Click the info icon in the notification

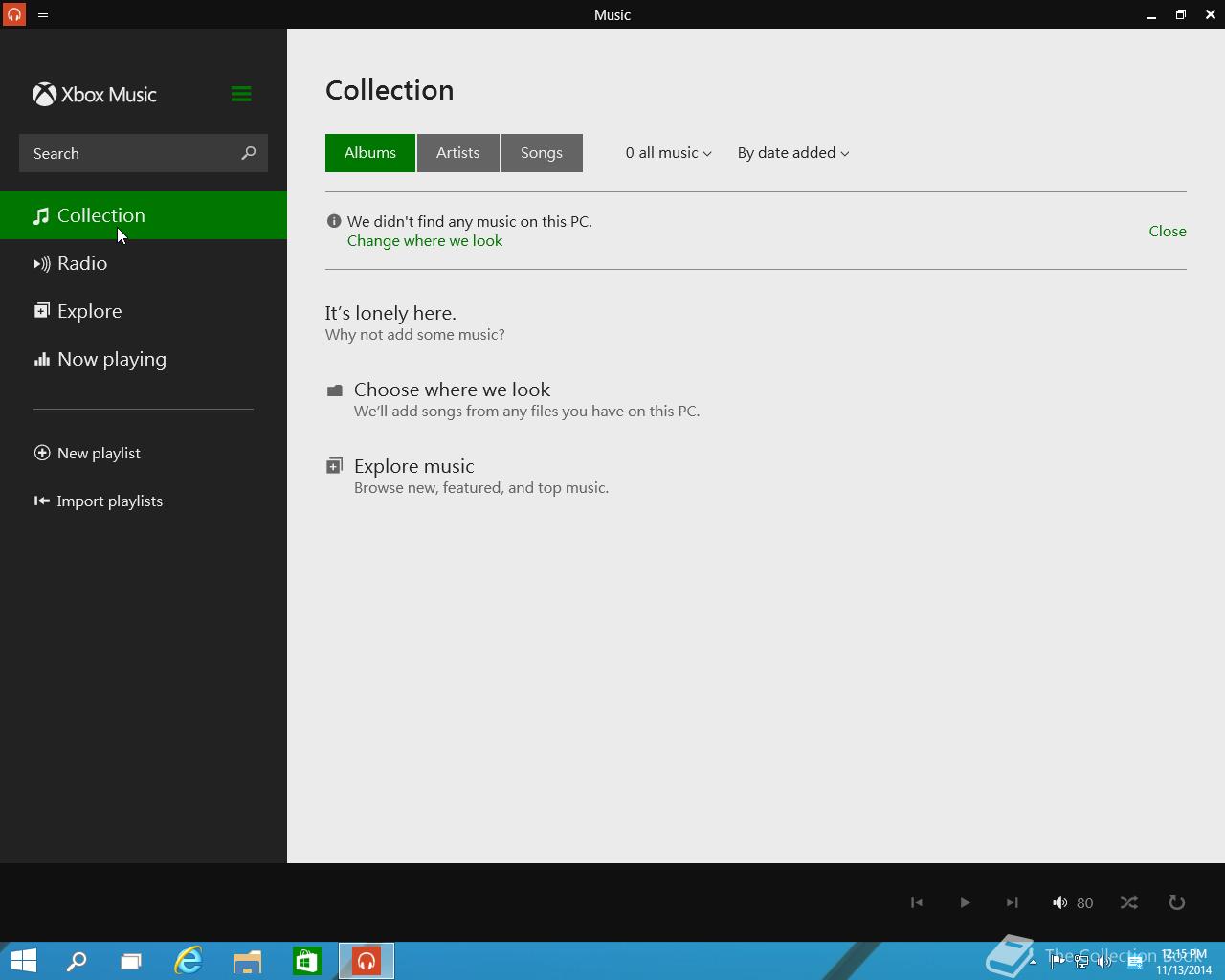(x=334, y=221)
